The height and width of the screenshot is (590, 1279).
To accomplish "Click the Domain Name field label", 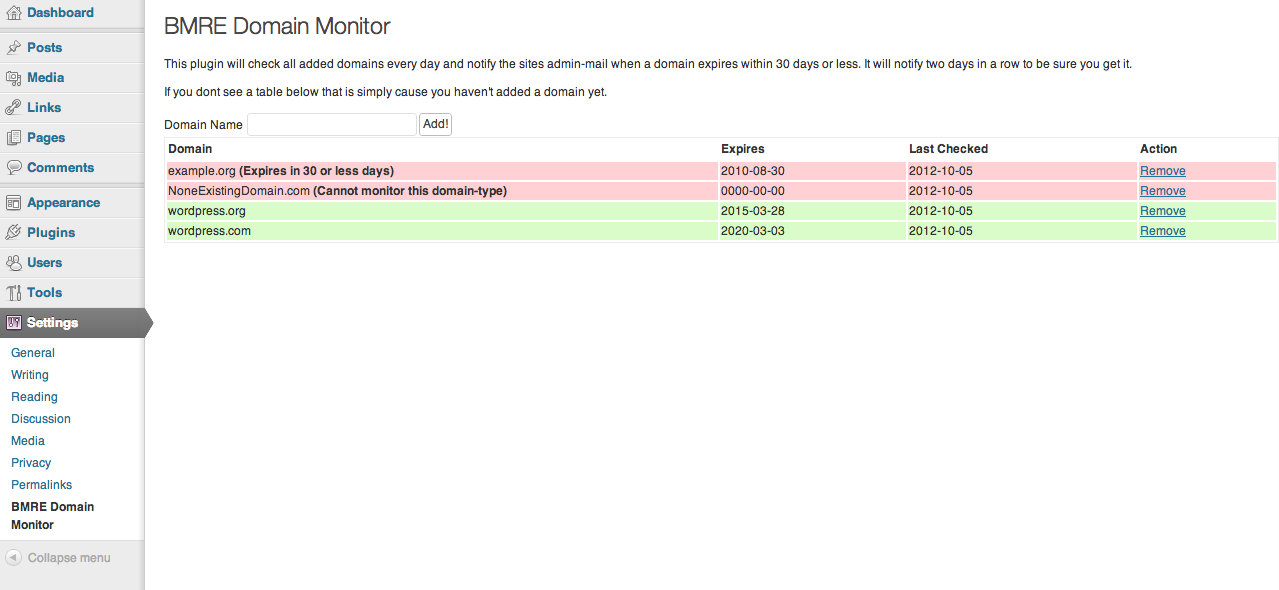I will pos(203,125).
